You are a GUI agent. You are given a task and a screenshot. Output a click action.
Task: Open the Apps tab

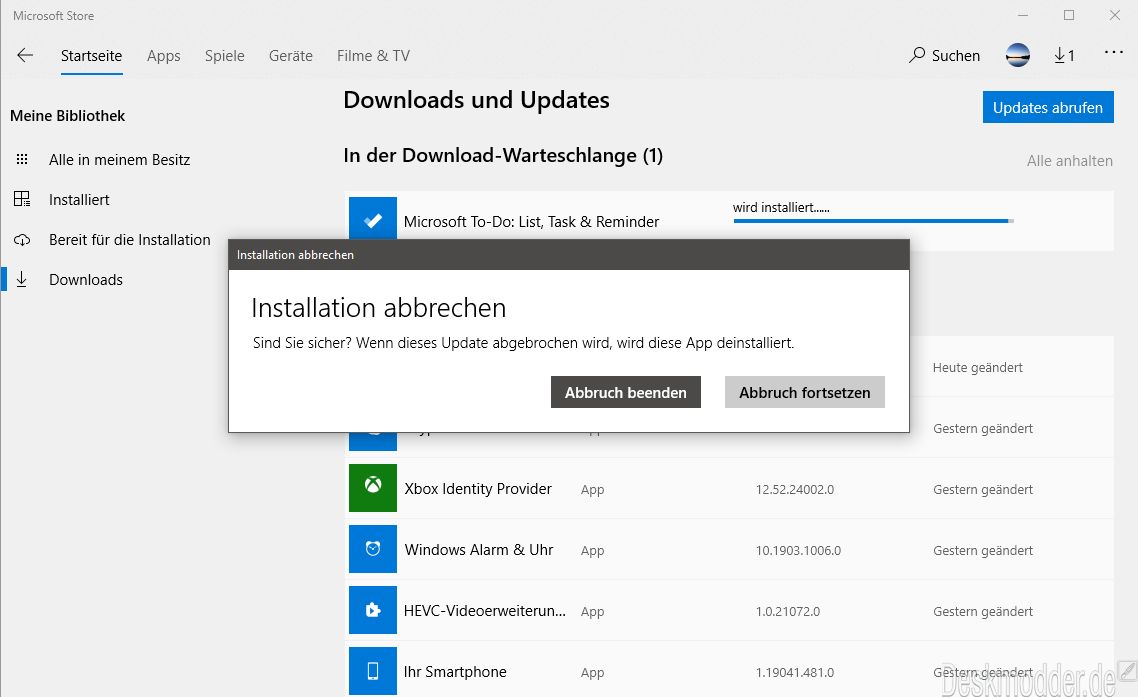tap(163, 56)
